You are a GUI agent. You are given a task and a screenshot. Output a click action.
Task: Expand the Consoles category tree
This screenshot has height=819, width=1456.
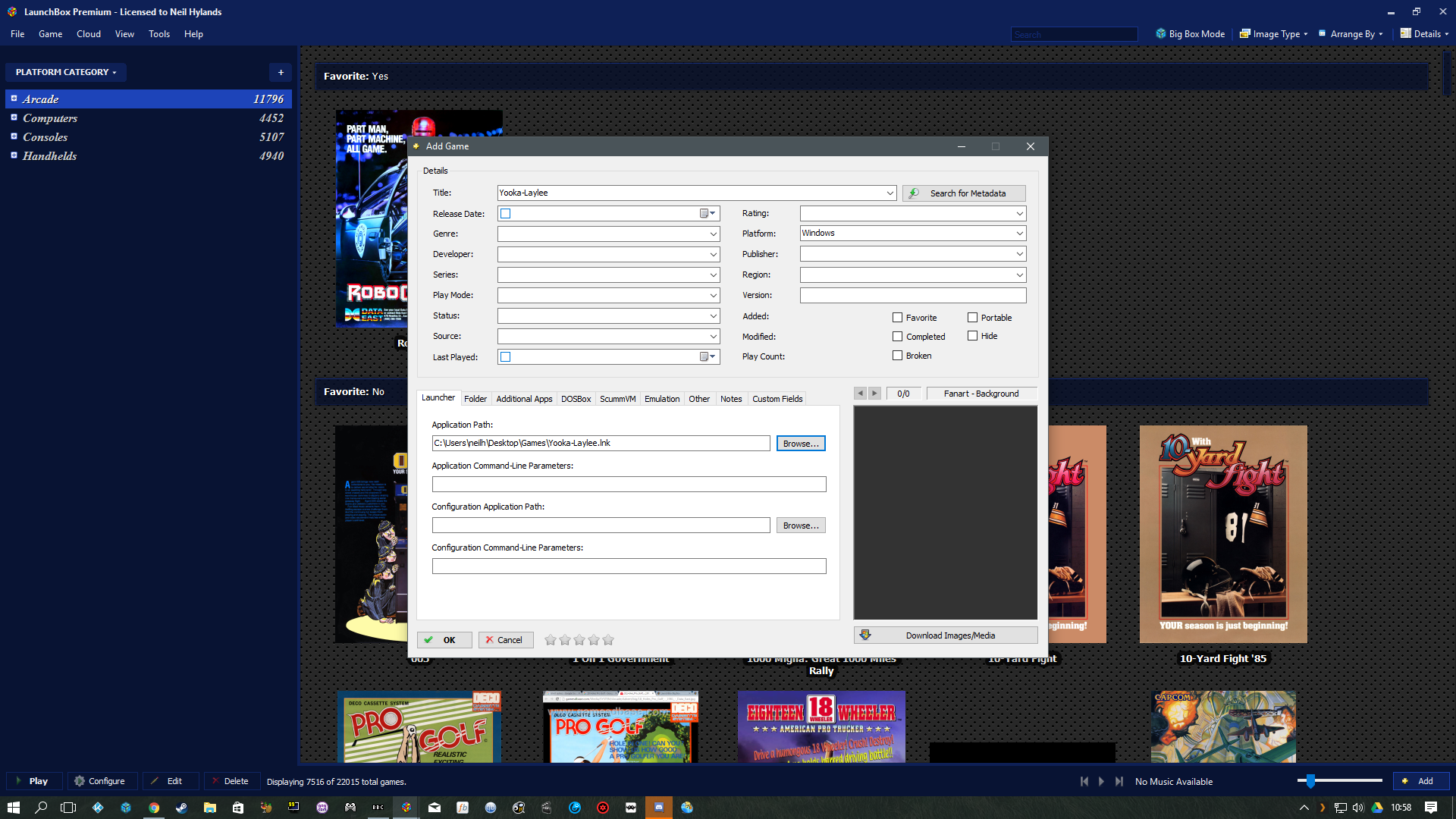(14, 136)
